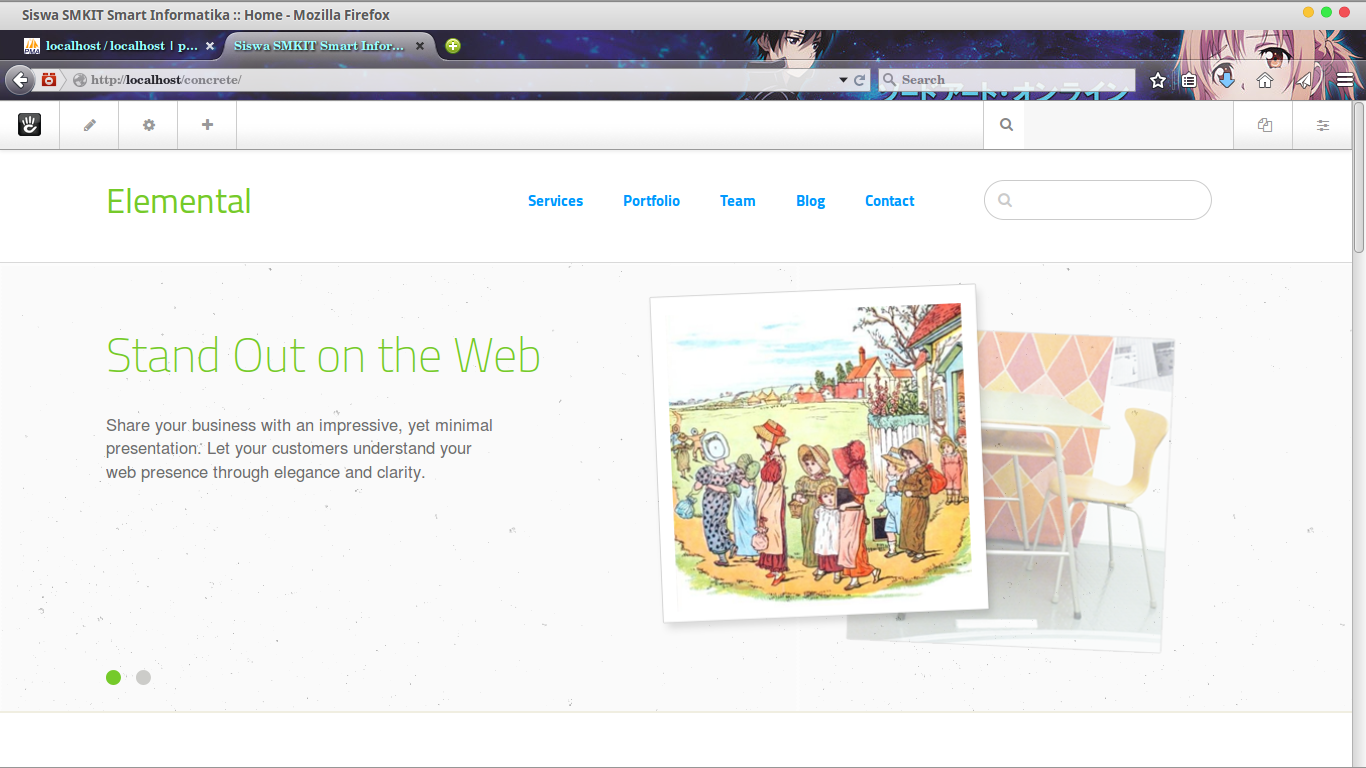This screenshot has width=1366, height=768.
Task: Click the red camera icon beside back button
Action: [x=49, y=79]
